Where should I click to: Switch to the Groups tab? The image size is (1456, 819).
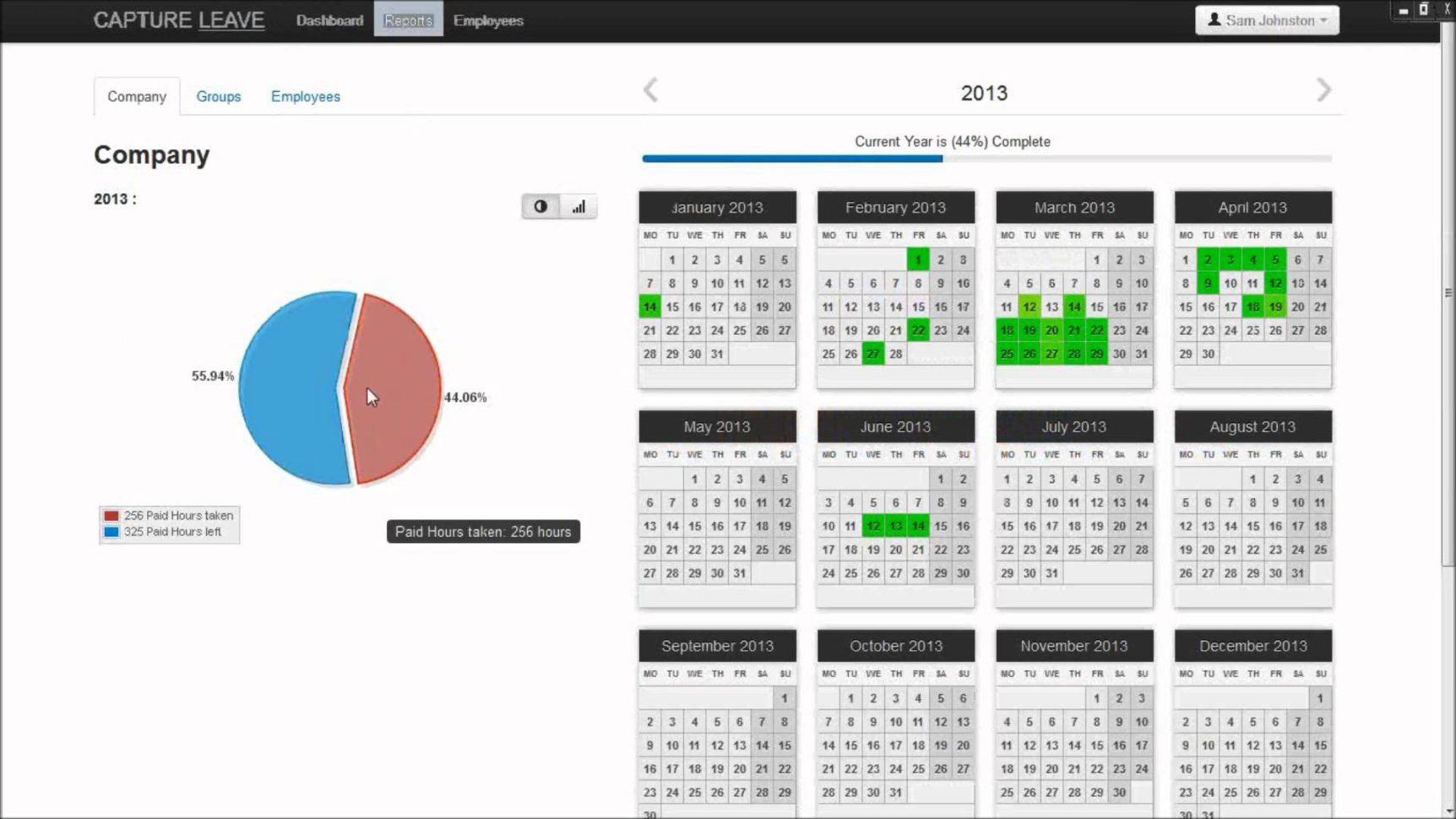click(219, 96)
